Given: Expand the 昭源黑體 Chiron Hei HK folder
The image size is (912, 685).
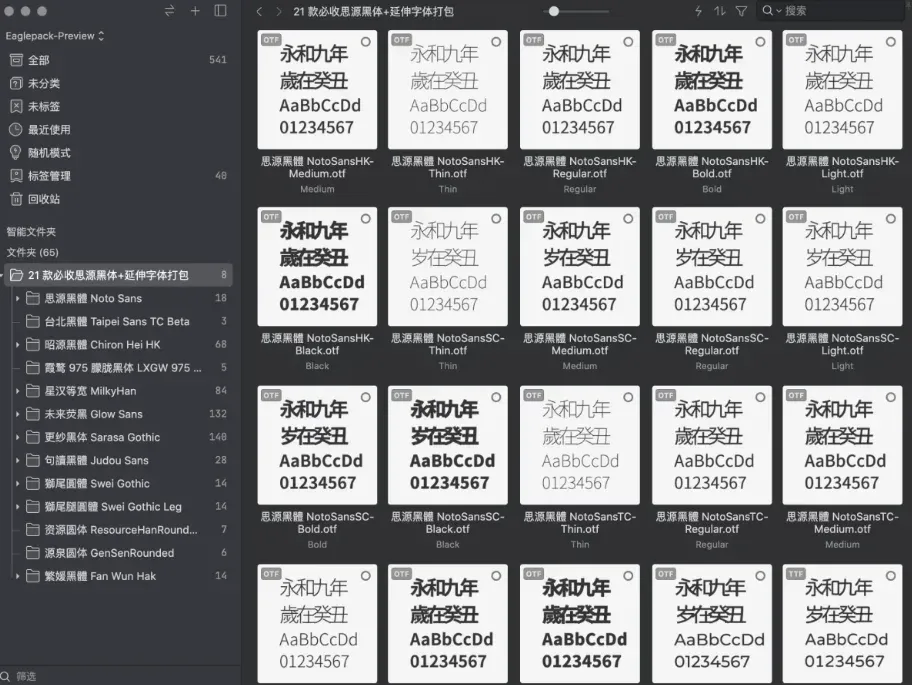Looking at the screenshot, I should [17, 344].
